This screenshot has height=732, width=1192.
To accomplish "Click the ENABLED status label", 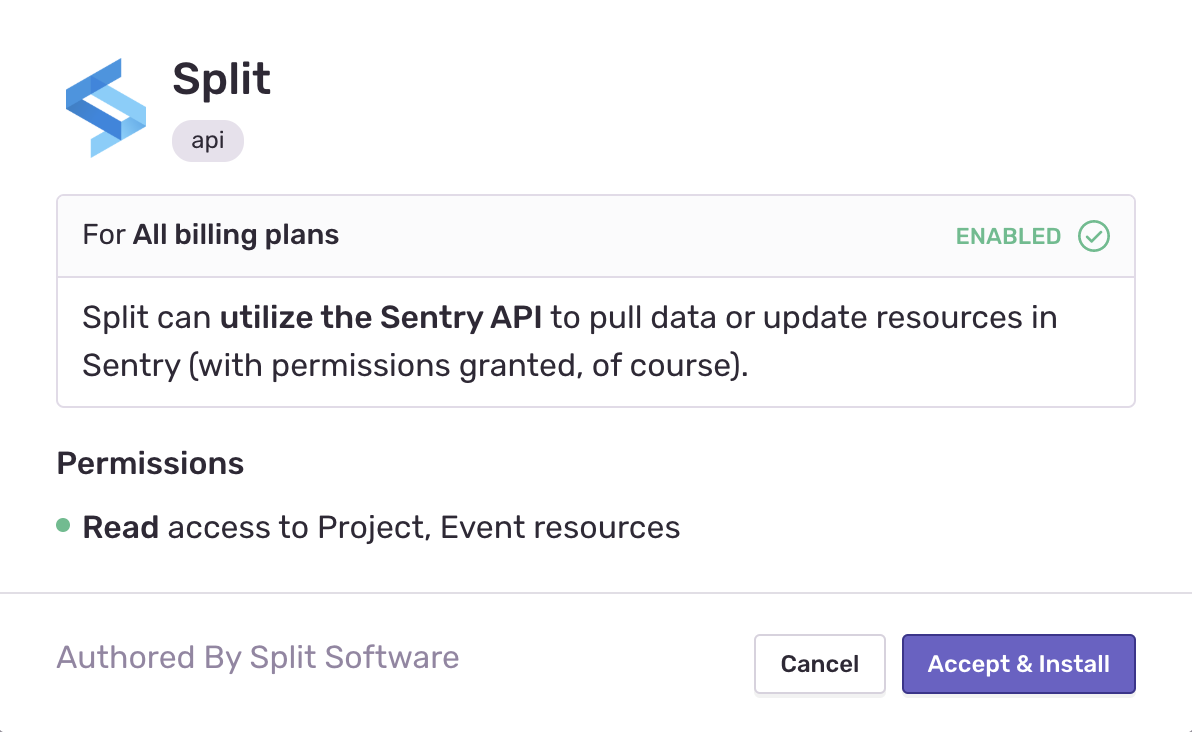I will [x=1008, y=236].
